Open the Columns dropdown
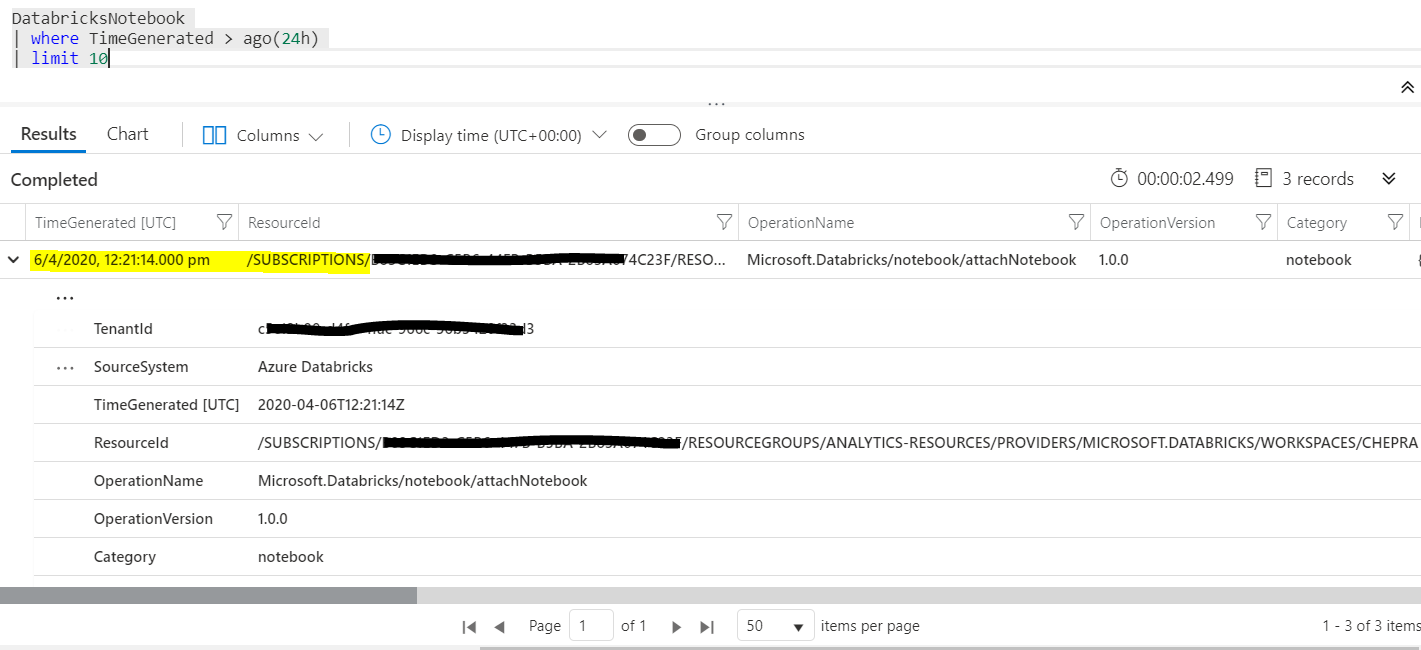 click(280, 135)
